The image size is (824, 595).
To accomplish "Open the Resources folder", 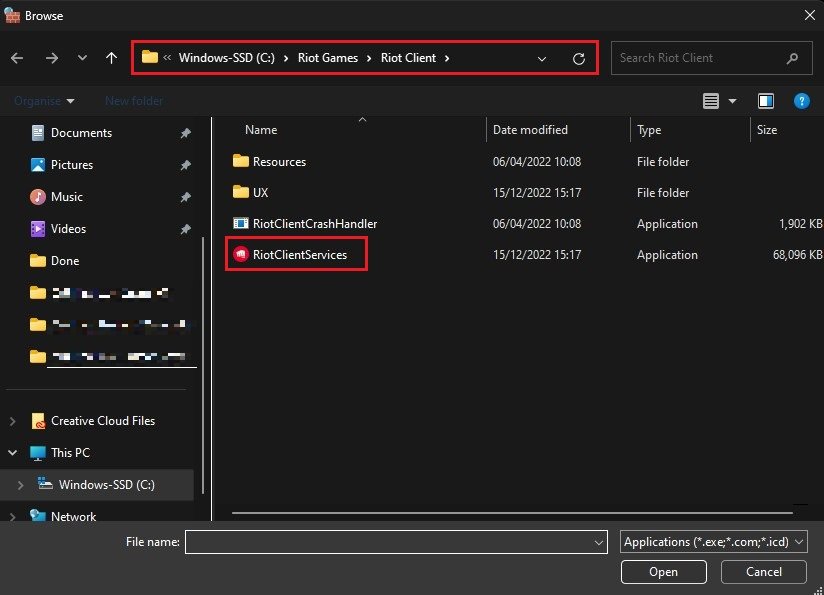I will 279,162.
